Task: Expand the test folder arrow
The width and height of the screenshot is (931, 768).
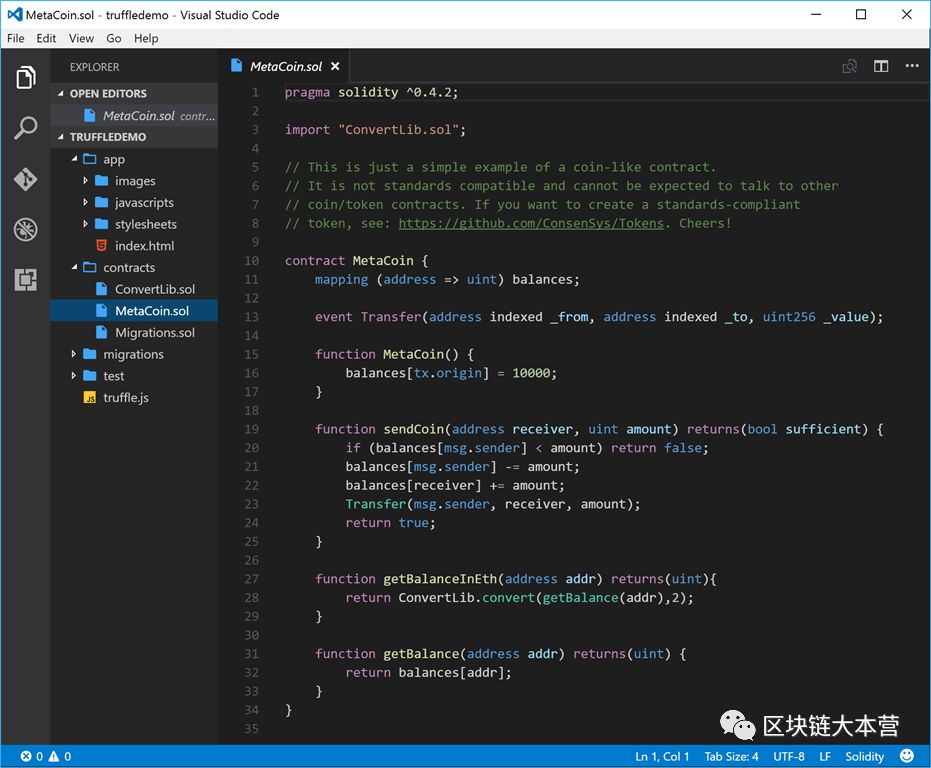Action: click(x=74, y=375)
